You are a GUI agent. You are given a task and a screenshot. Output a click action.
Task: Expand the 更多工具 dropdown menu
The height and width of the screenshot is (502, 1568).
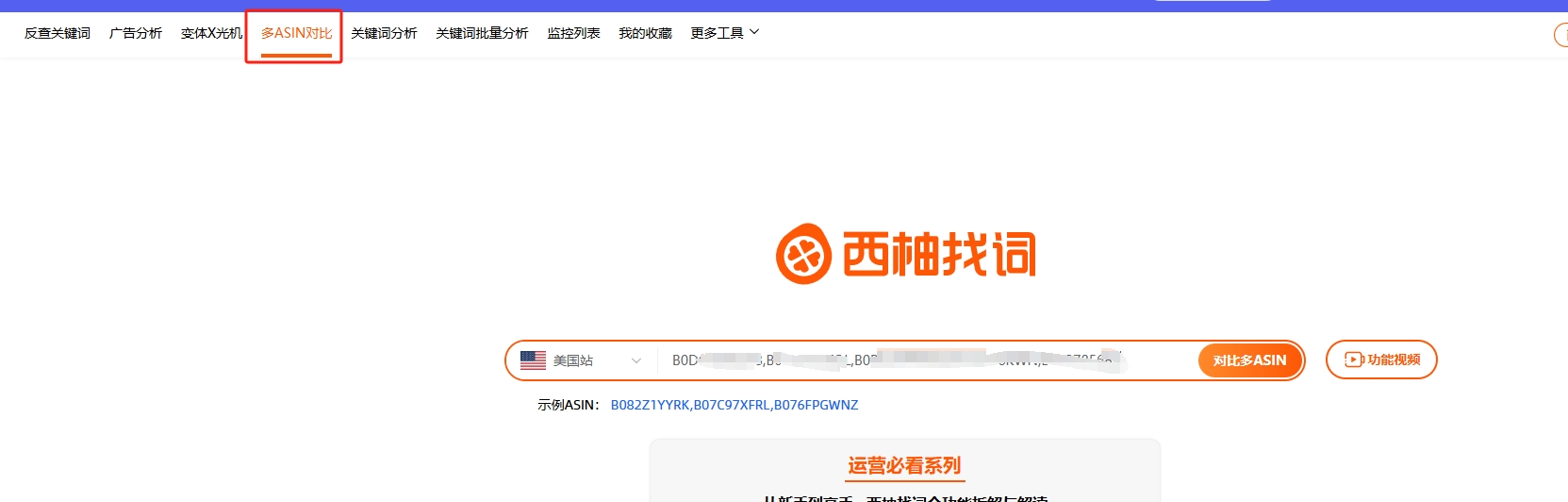(x=724, y=33)
